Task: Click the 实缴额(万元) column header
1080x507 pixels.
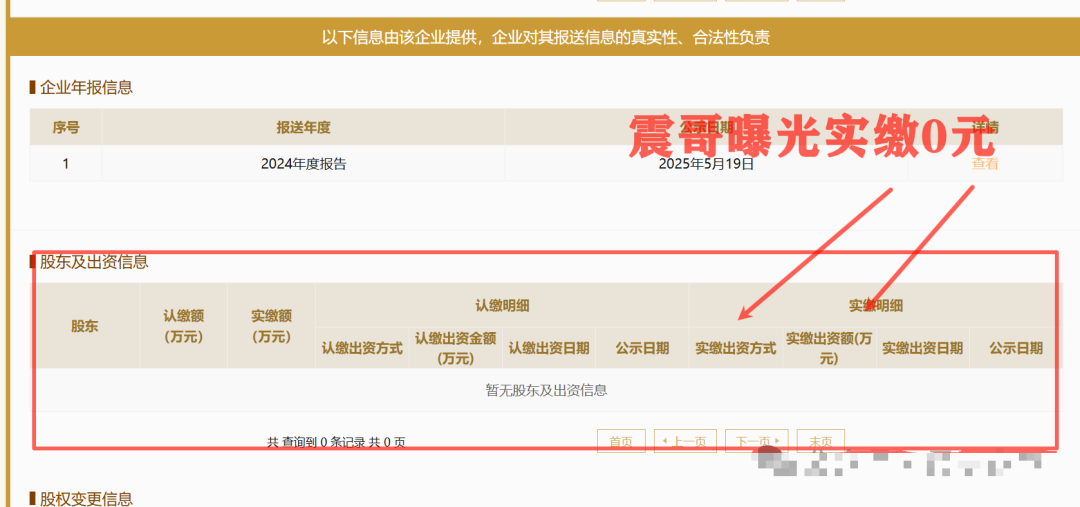Action: pyautogui.click(x=271, y=326)
